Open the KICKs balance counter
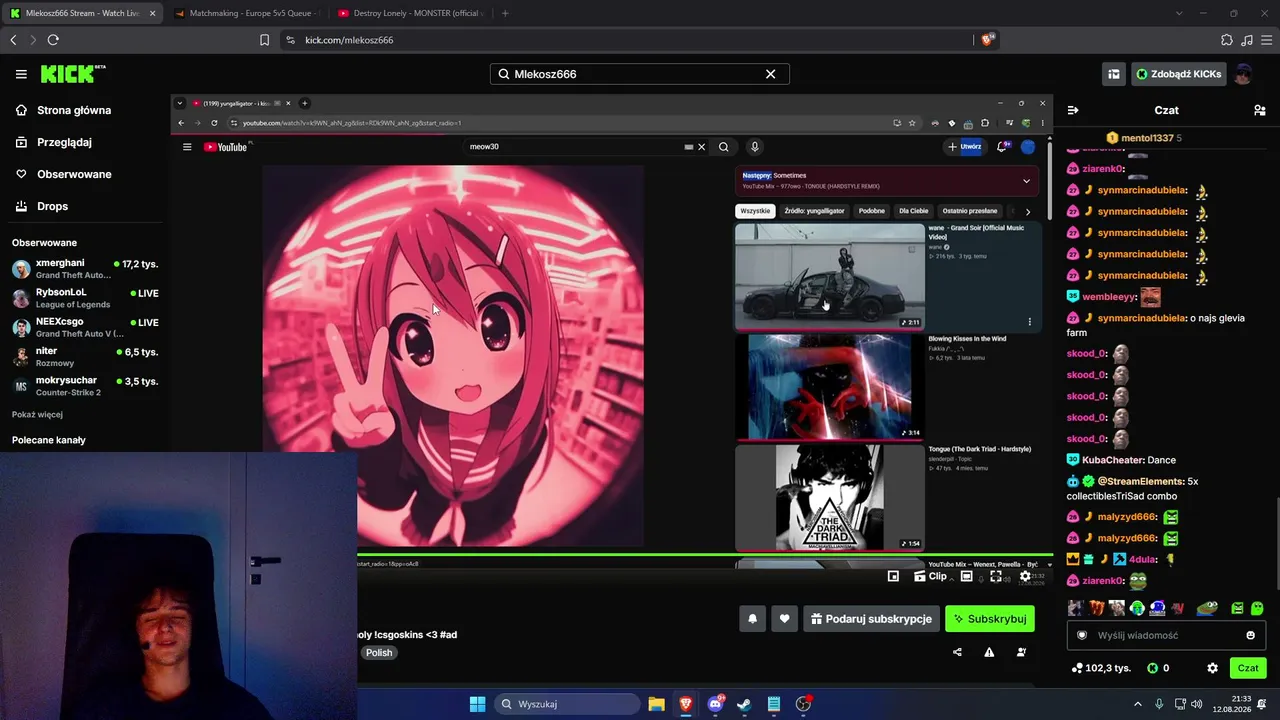 click(x=1158, y=668)
